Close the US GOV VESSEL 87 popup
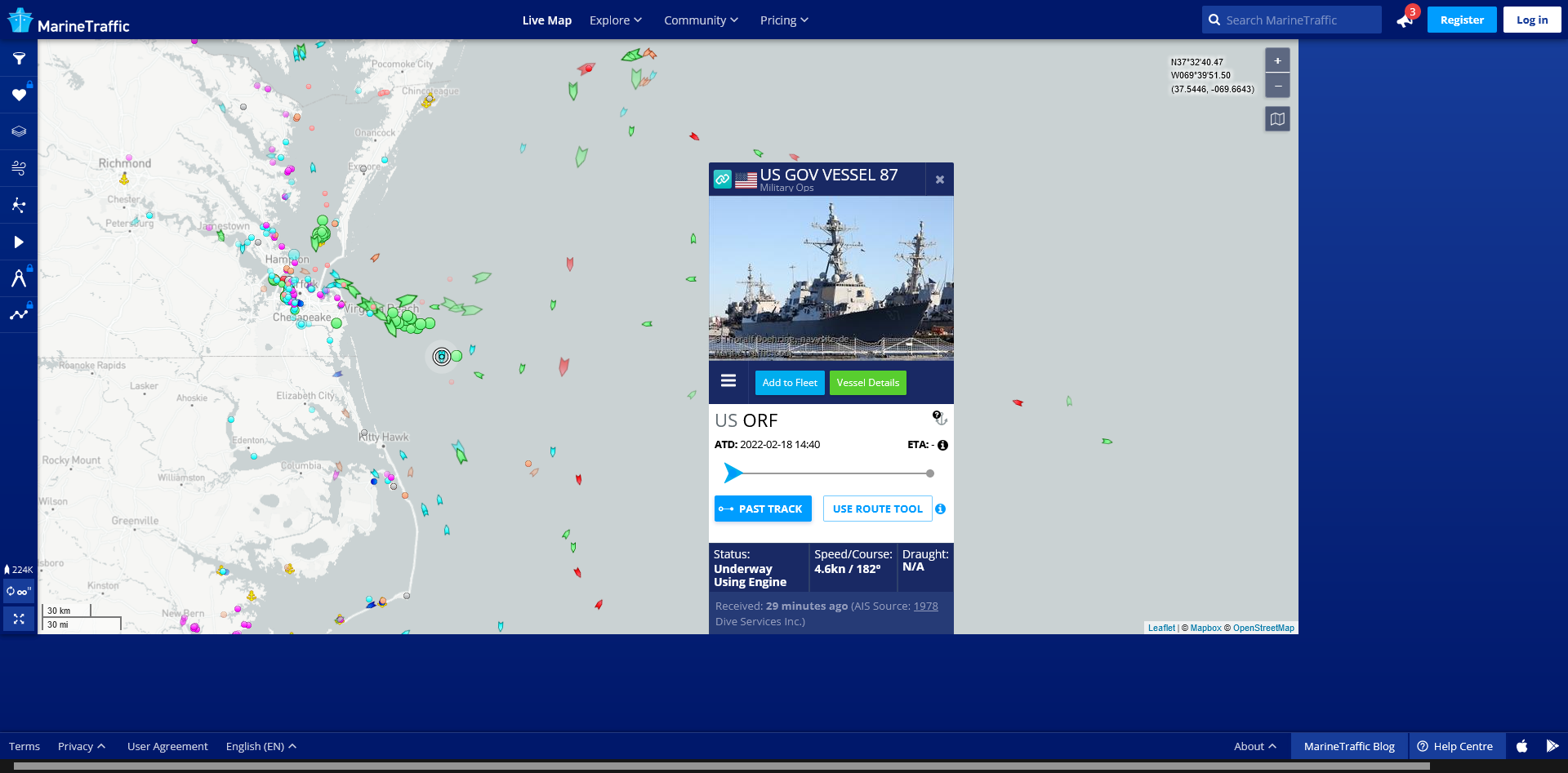Image resolution: width=1568 pixels, height=773 pixels. click(x=940, y=180)
